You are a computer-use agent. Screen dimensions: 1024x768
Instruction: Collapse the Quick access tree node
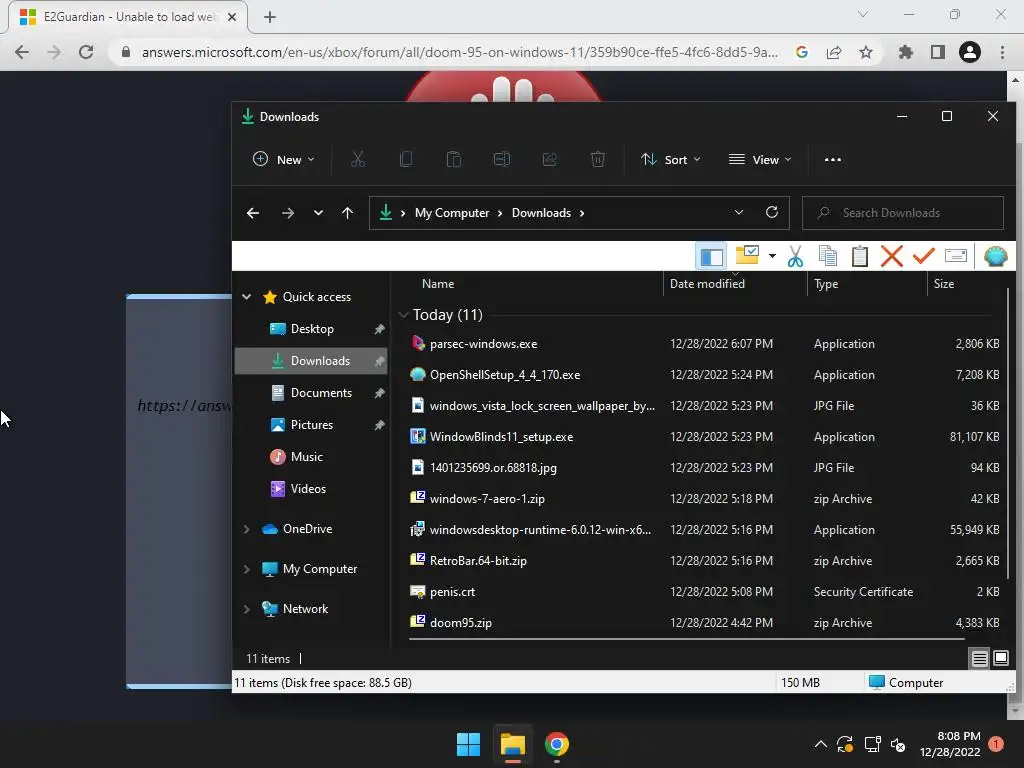click(x=246, y=296)
